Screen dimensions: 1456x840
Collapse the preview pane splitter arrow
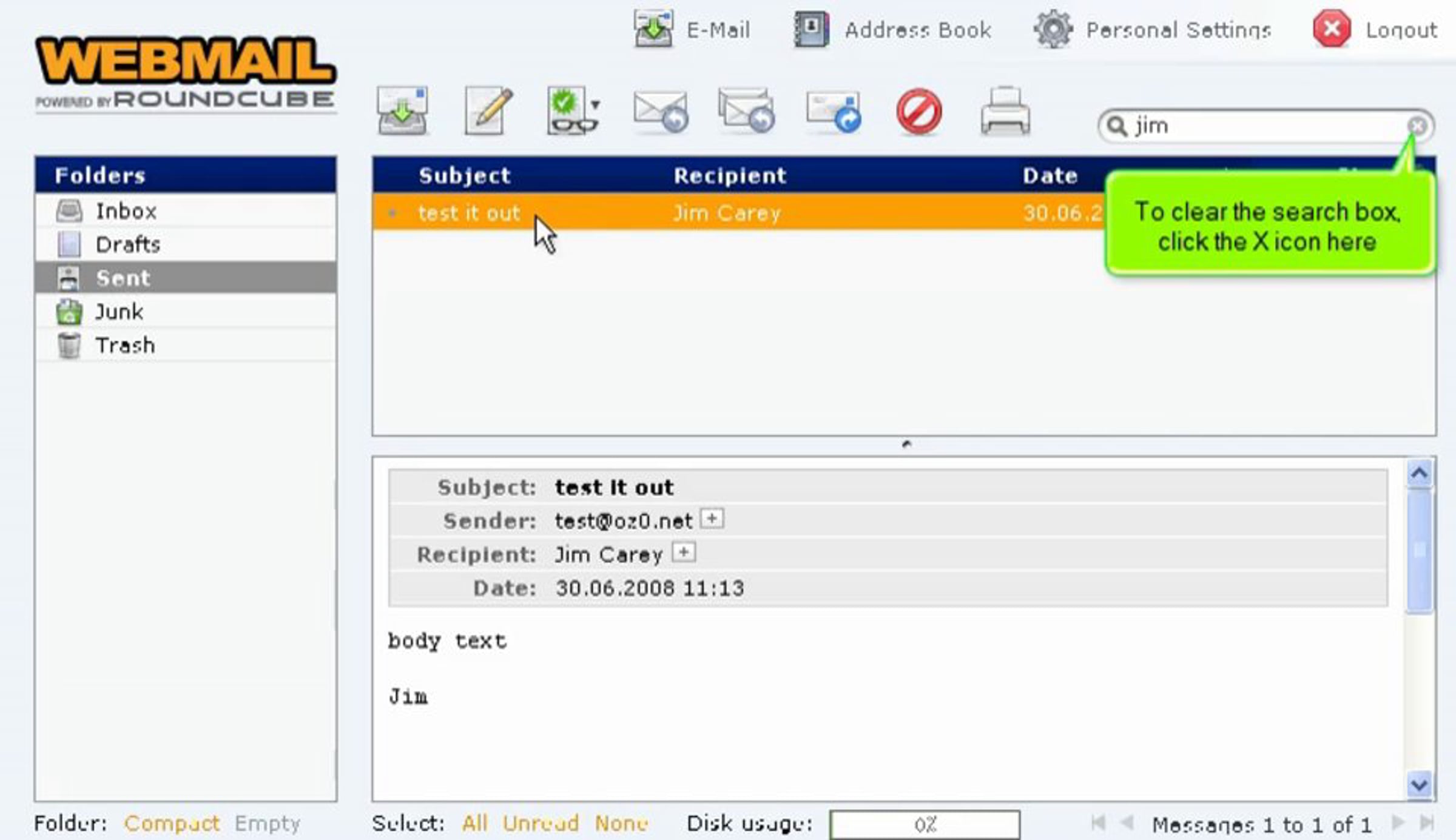click(x=906, y=445)
